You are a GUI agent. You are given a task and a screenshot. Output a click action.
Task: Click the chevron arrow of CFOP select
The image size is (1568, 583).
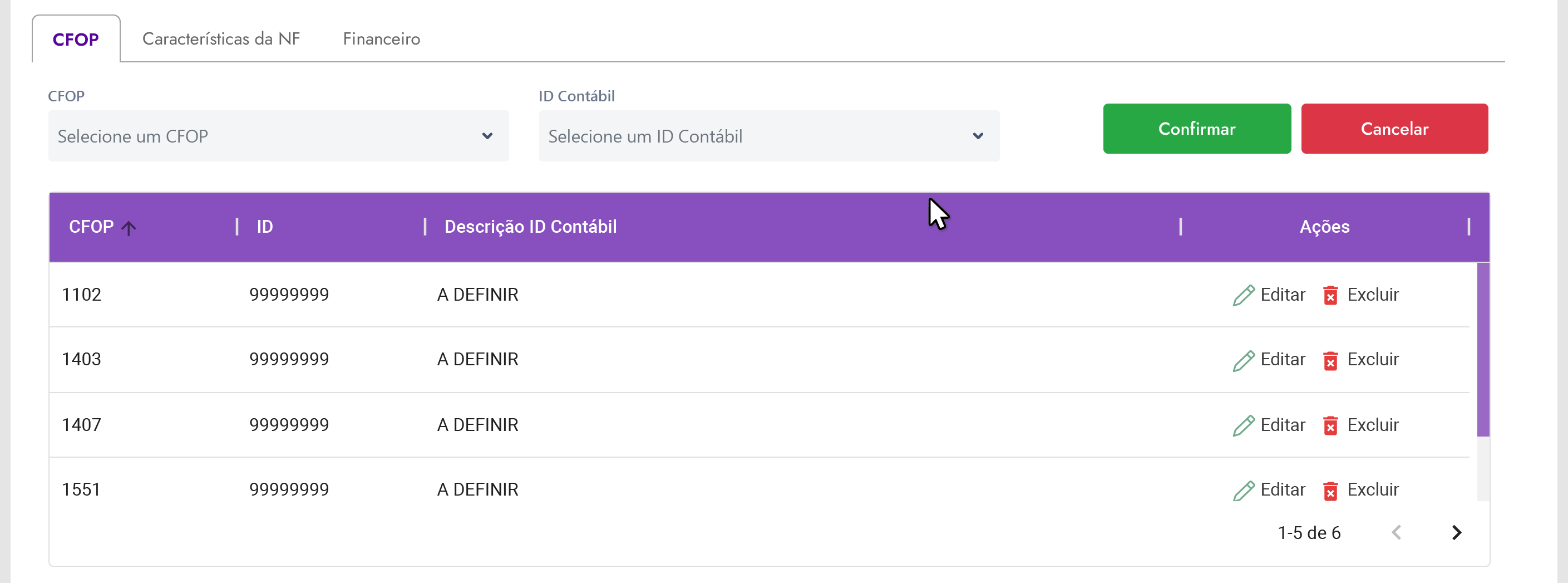[x=487, y=136]
